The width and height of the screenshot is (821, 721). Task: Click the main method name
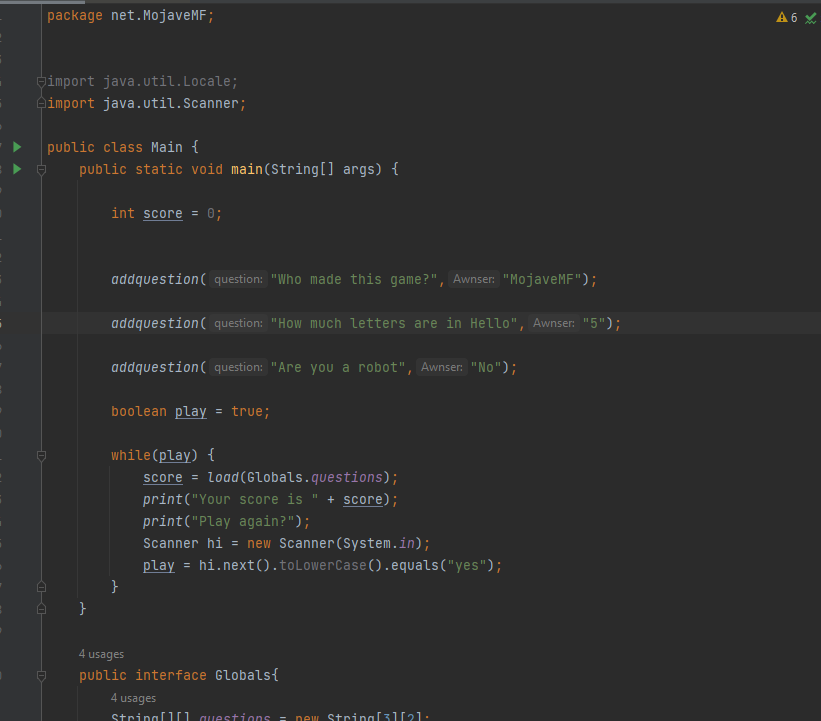(x=247, y=170)
